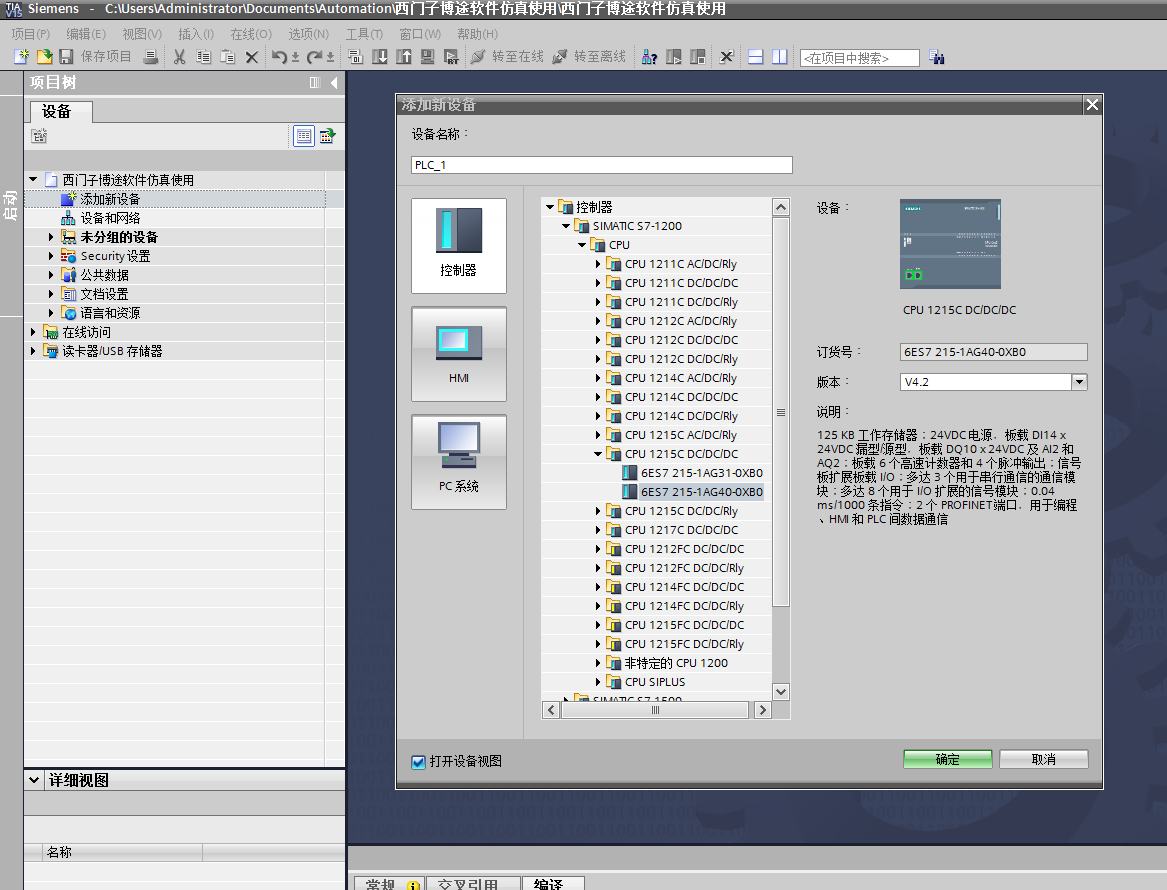Click the new project toolbar icon
The image size is (1167, 890).
click(22, 57)
